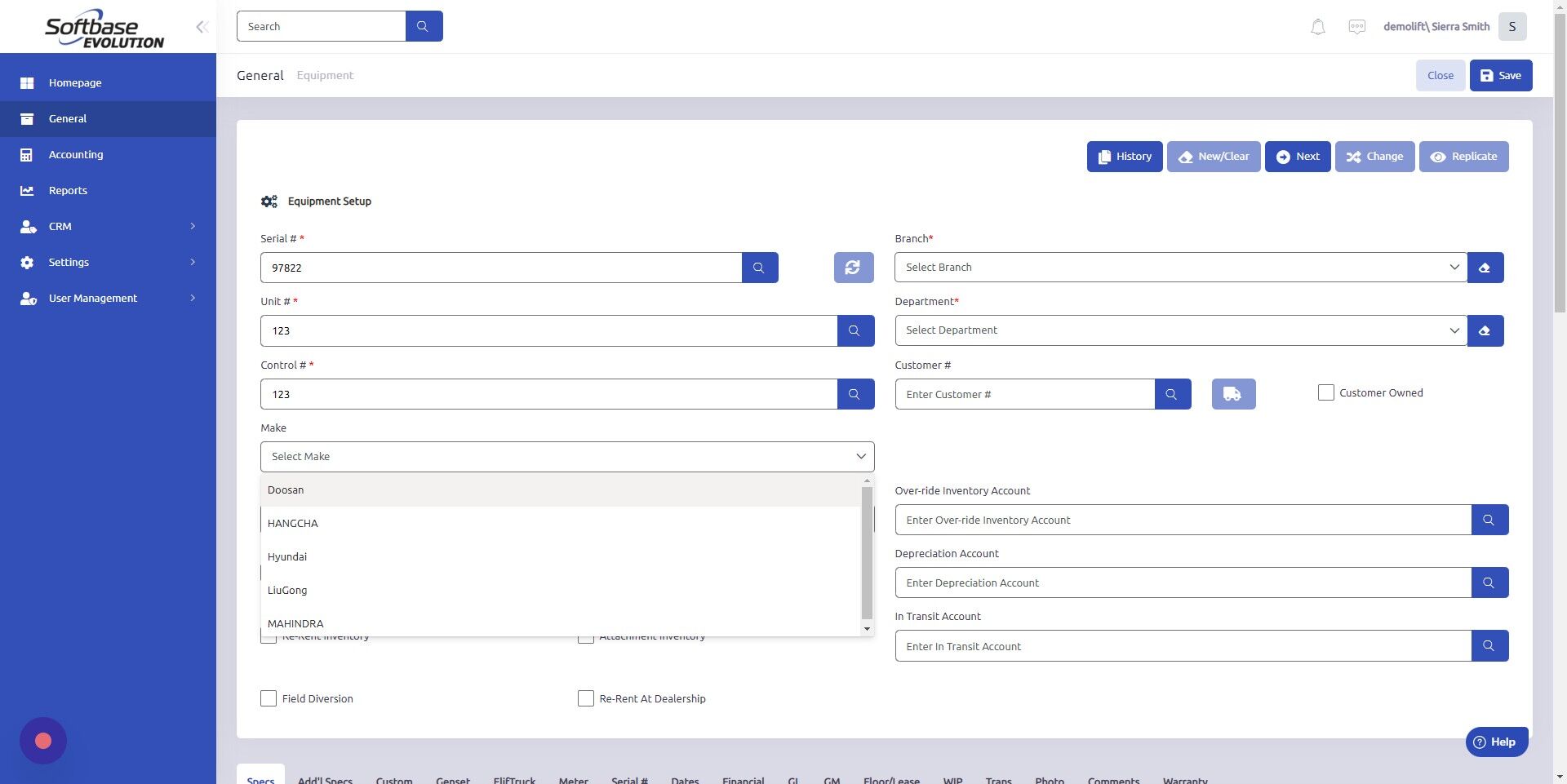Switch to the Financial tab
Viewport: 1567px width, 784px height.
743,780
